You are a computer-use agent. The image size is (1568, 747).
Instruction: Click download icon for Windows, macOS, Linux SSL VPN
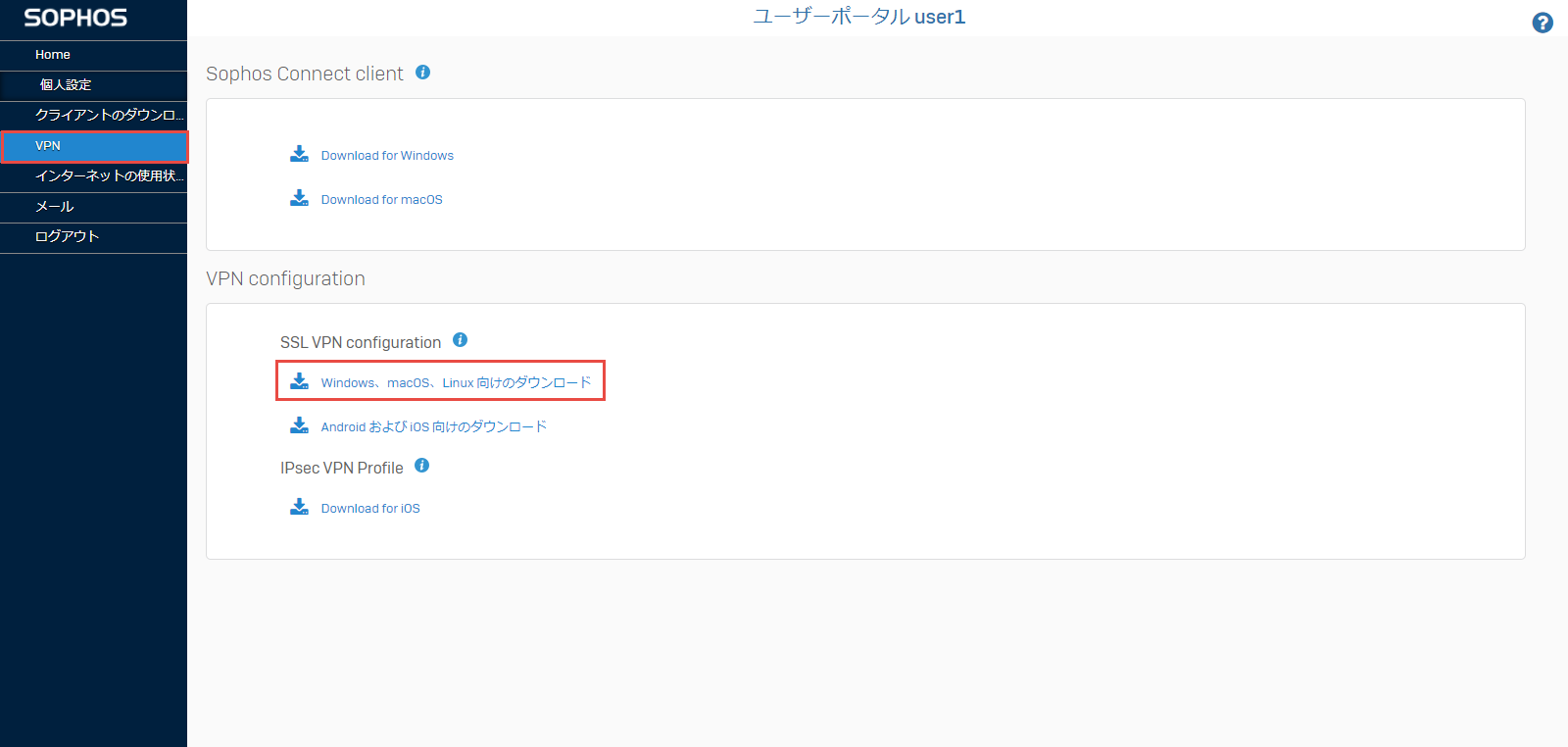coord(299,381)
